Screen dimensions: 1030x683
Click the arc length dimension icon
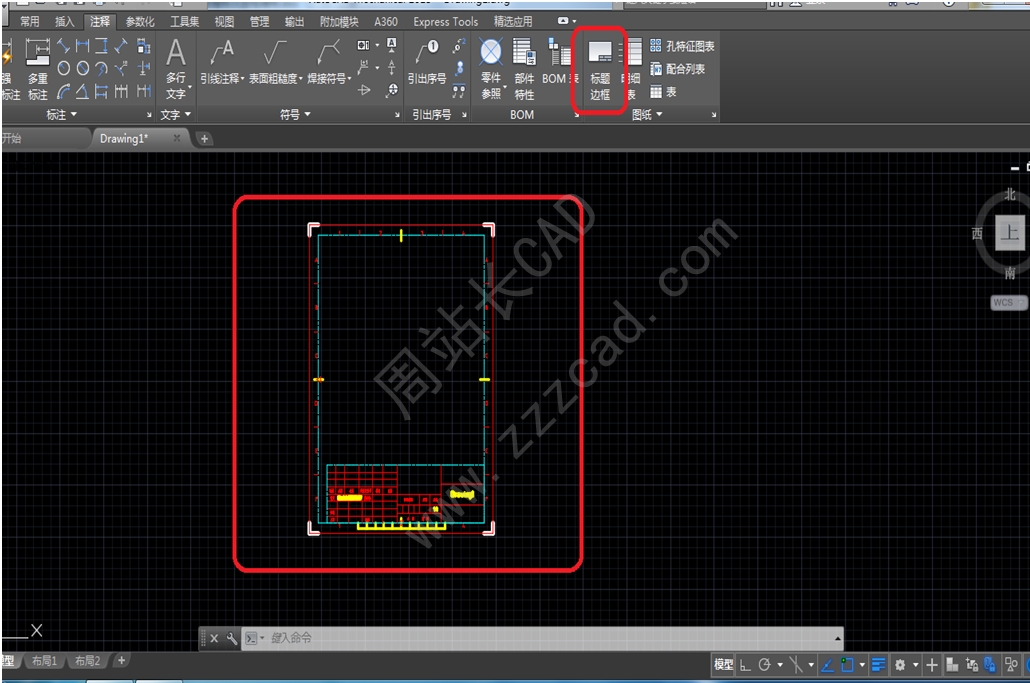click(63, 91)
